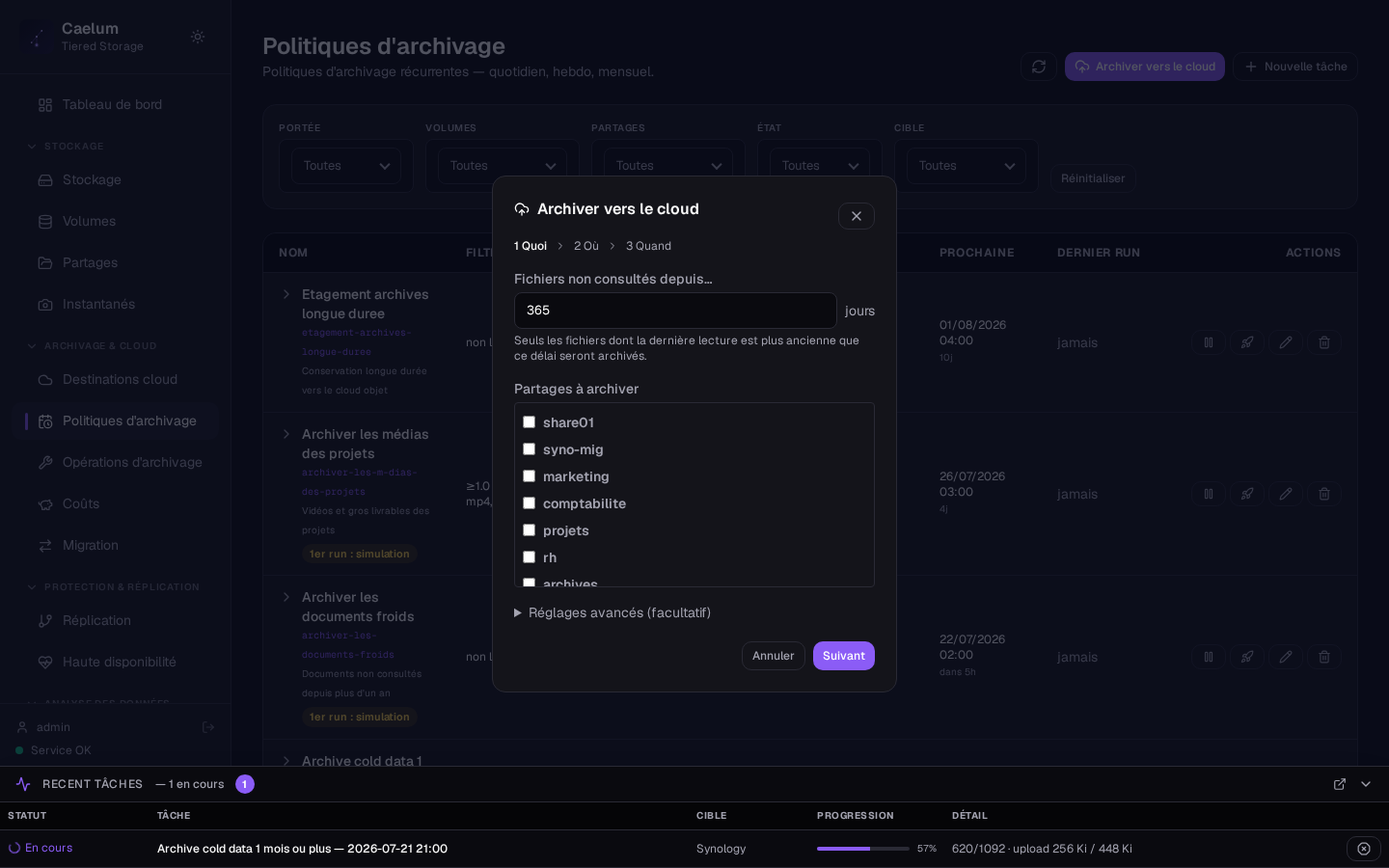Click the logout icon next to admin
The height and width of the screenshot is (868, 1389).
coord(208,727)
